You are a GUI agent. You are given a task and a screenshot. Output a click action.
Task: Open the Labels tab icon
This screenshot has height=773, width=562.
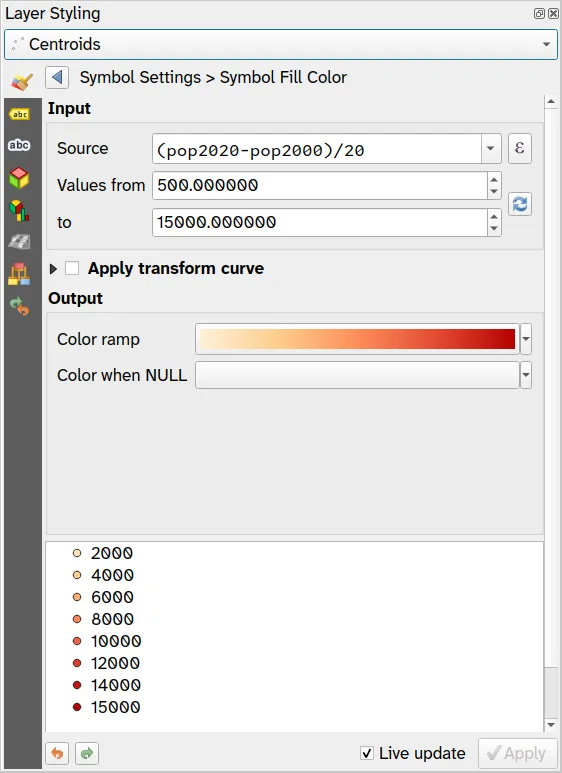[x=19, y=114]
